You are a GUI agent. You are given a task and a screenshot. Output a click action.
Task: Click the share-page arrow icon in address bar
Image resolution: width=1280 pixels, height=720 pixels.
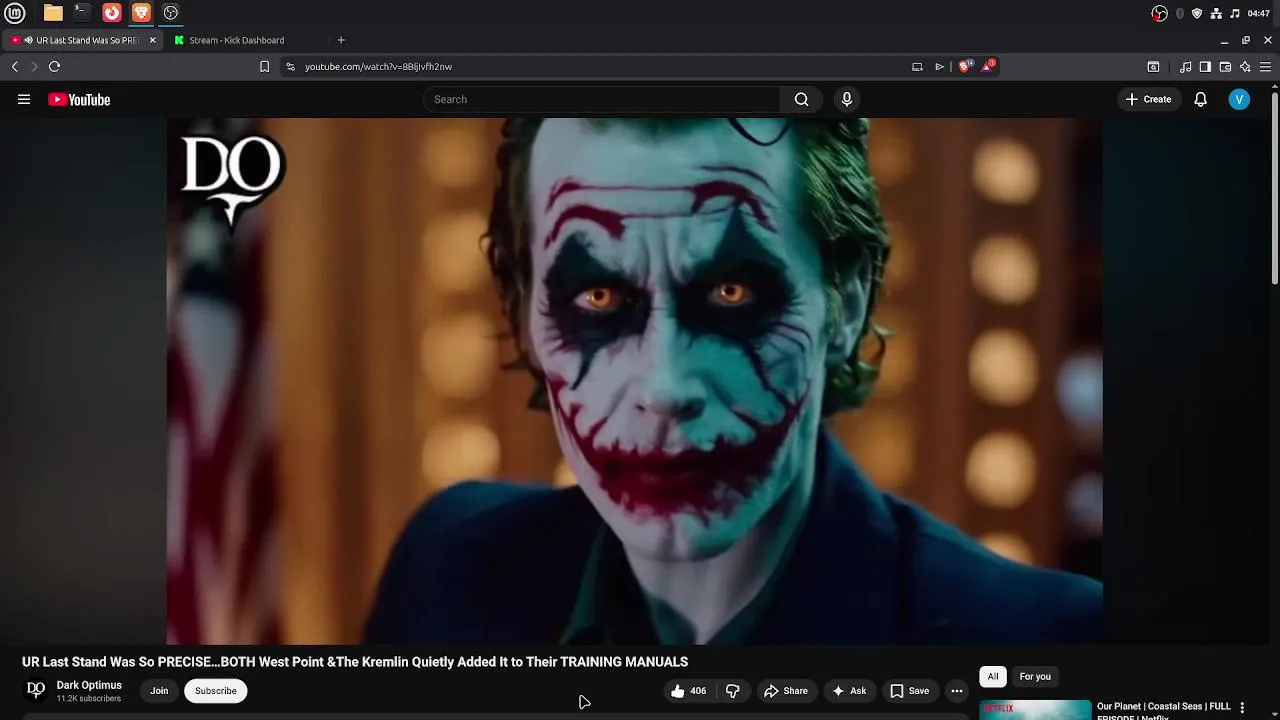940,66
